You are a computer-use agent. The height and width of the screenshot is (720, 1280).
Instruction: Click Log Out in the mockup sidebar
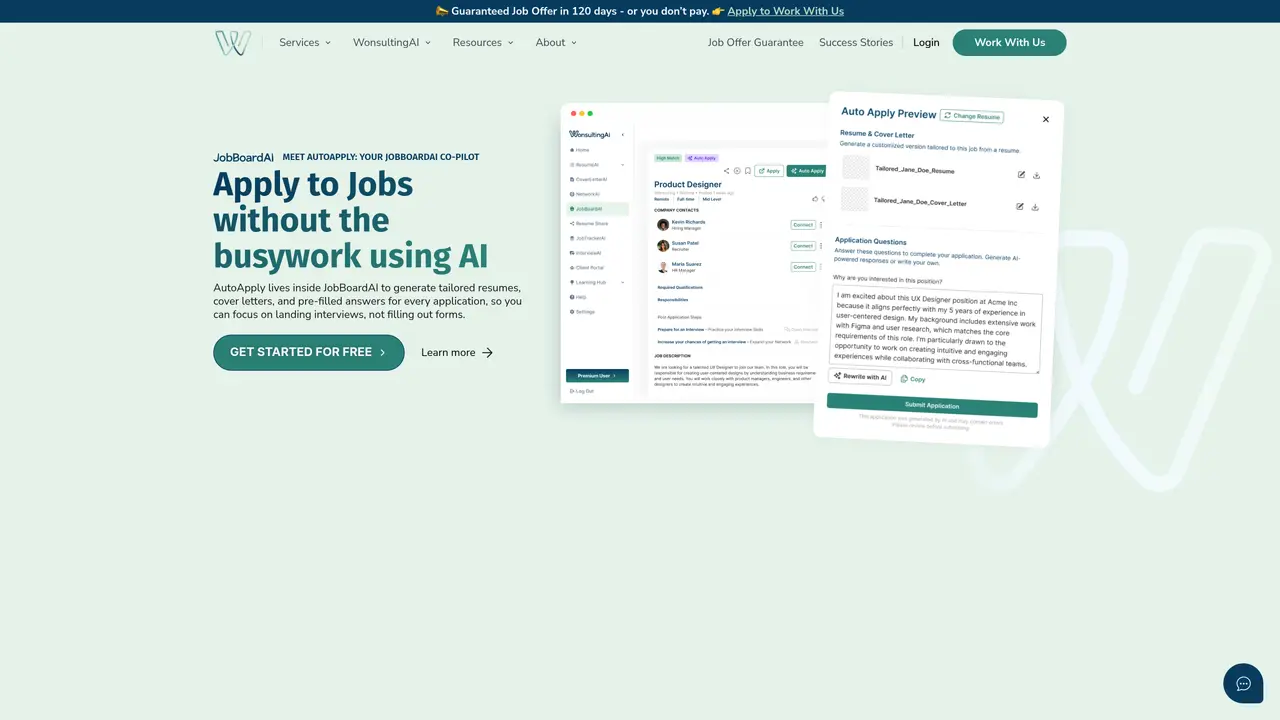coord(582,391)
